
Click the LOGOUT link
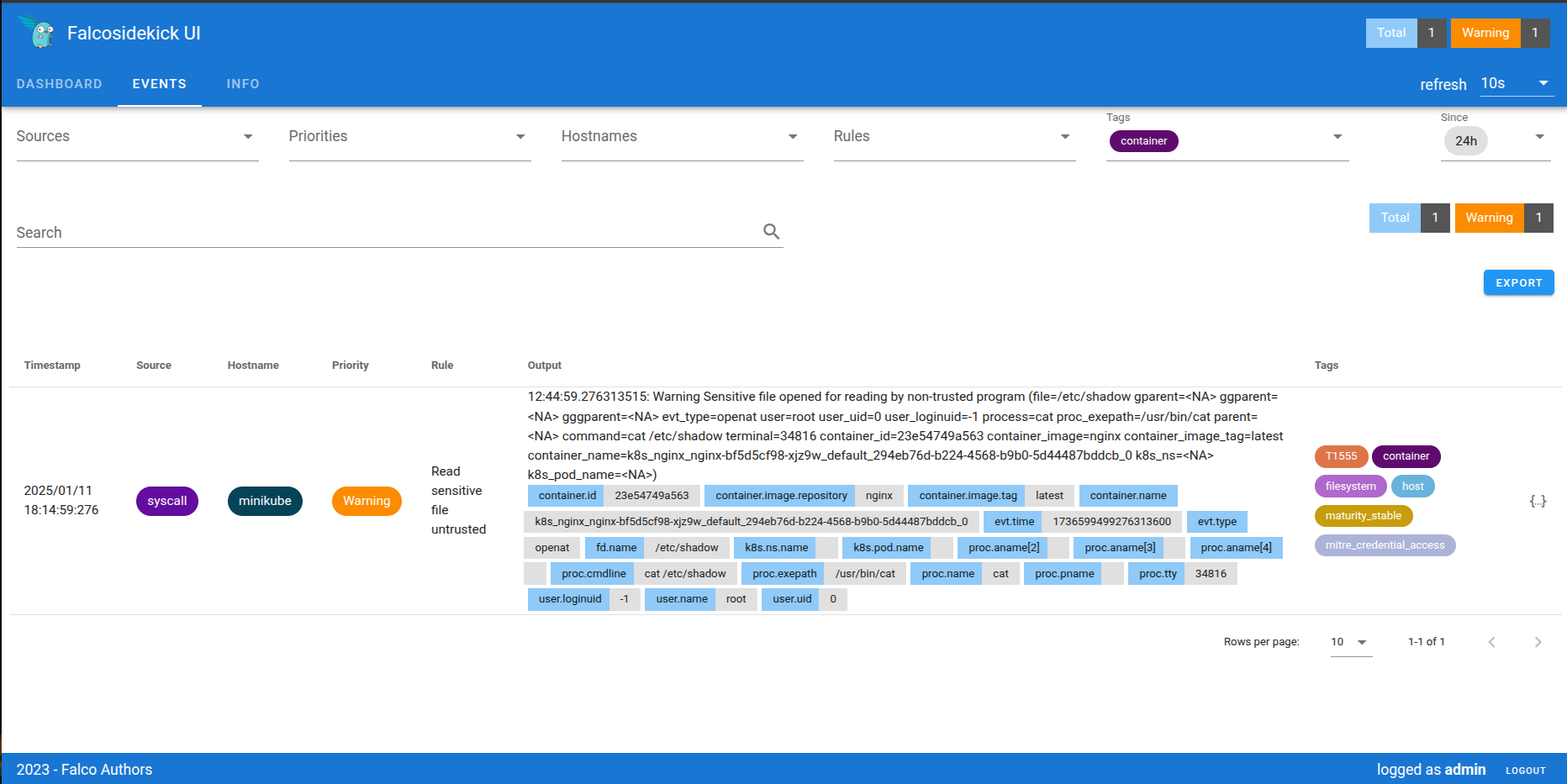[x=1525, y=769]
